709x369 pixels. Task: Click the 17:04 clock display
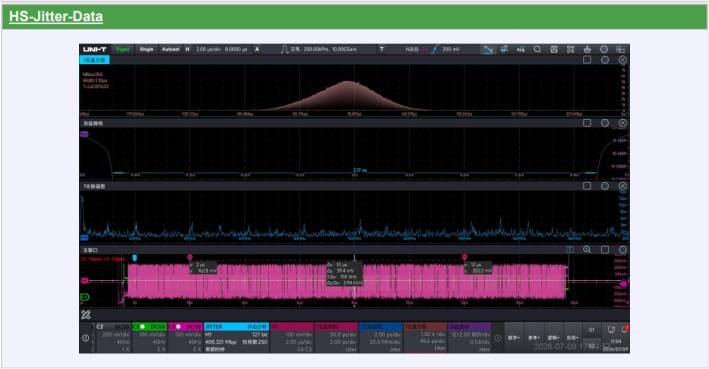pos(616,341)
